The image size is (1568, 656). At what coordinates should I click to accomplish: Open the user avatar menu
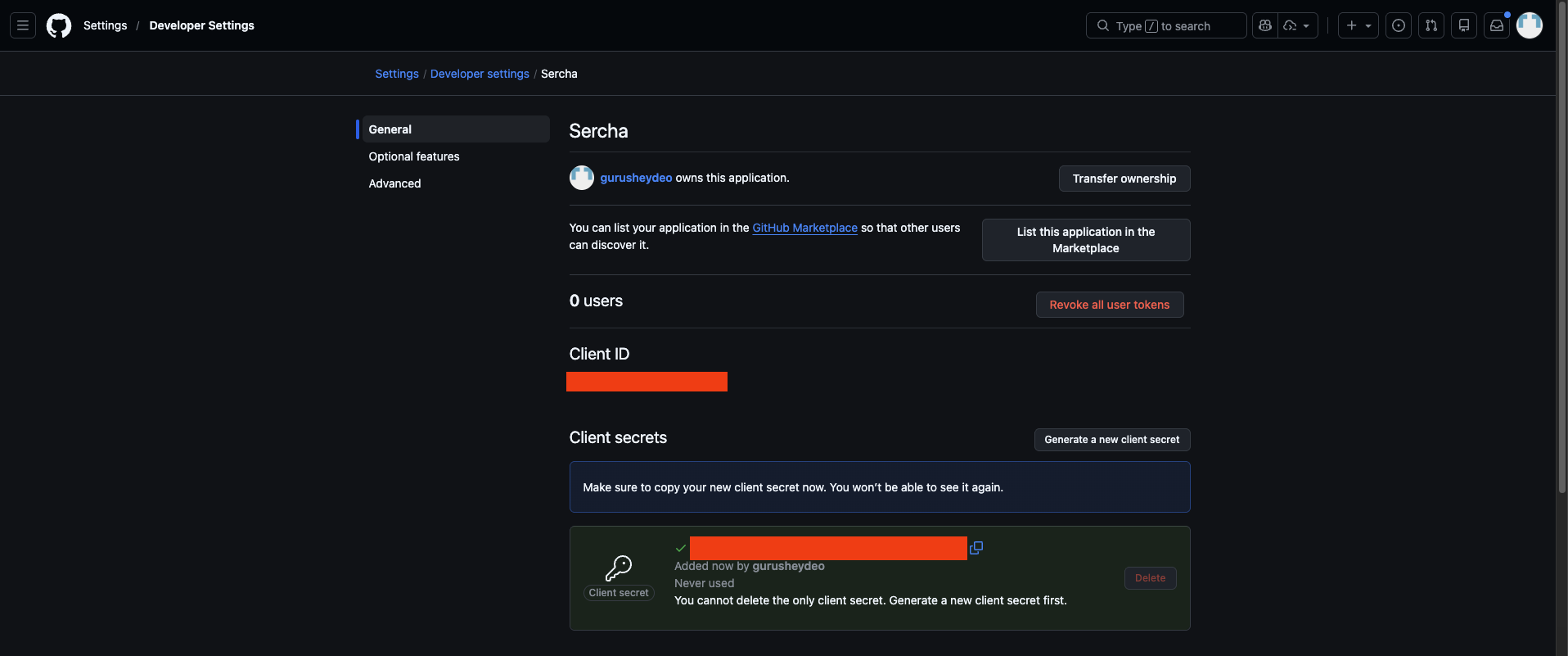(x=1529, y=25)
